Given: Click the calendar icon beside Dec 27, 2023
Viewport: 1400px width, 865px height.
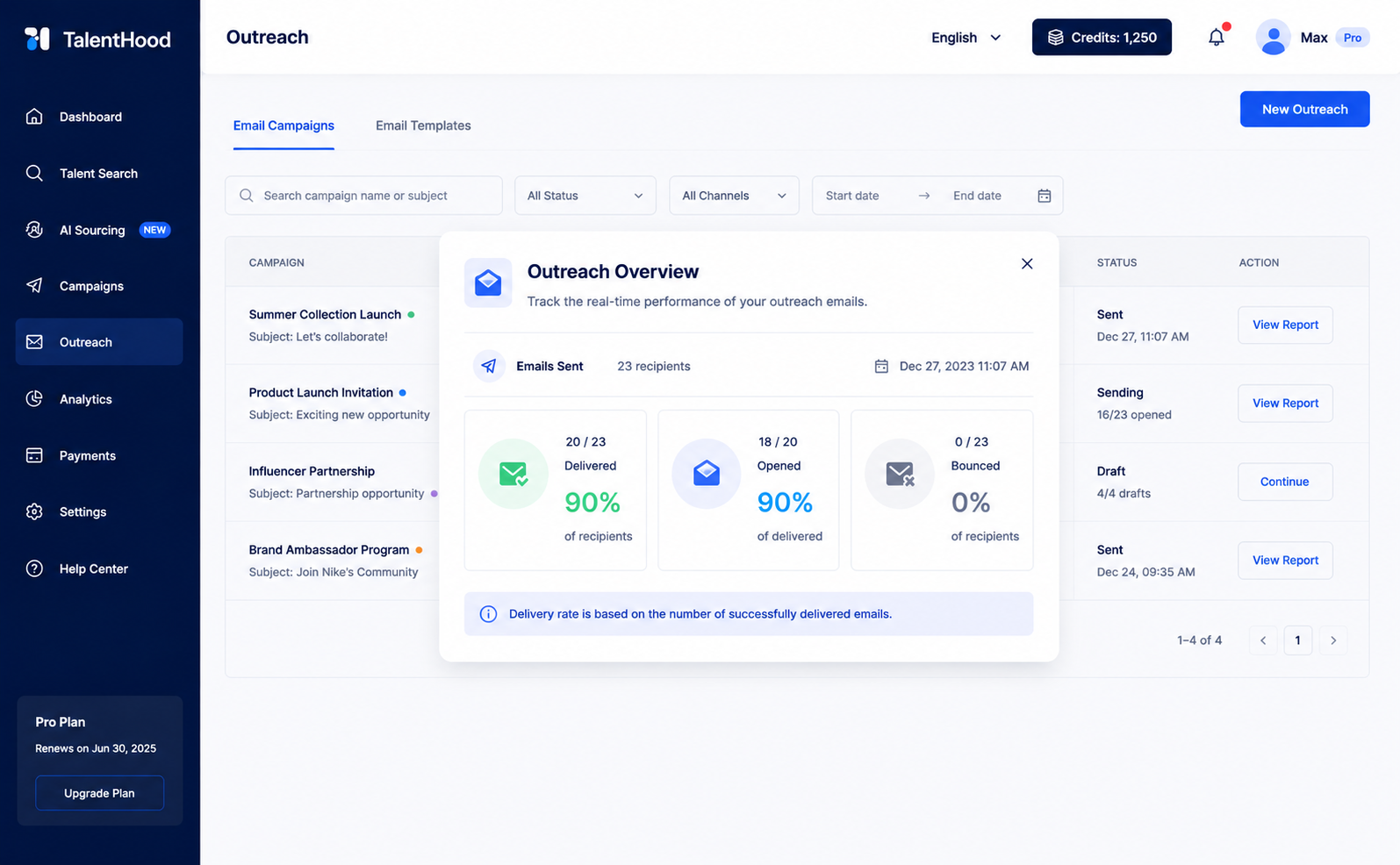Looking at the screenshot, I should pos(881,366).
